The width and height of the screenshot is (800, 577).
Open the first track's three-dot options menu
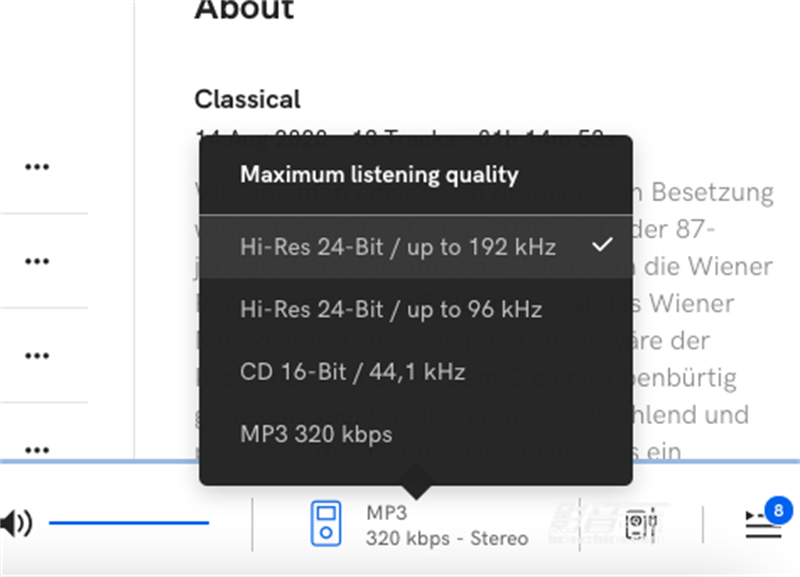click(x=37, y=166)
